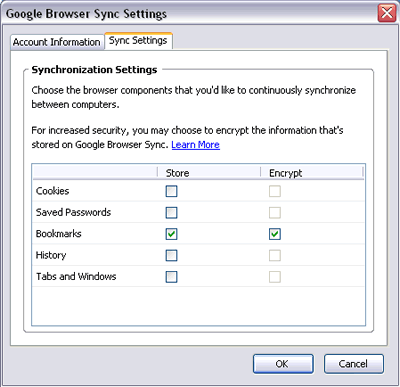Image resolution: width=400 pixels, height=387 pixels.
Task: Select the Saved Passwords row label
Action: click(73, 212)
